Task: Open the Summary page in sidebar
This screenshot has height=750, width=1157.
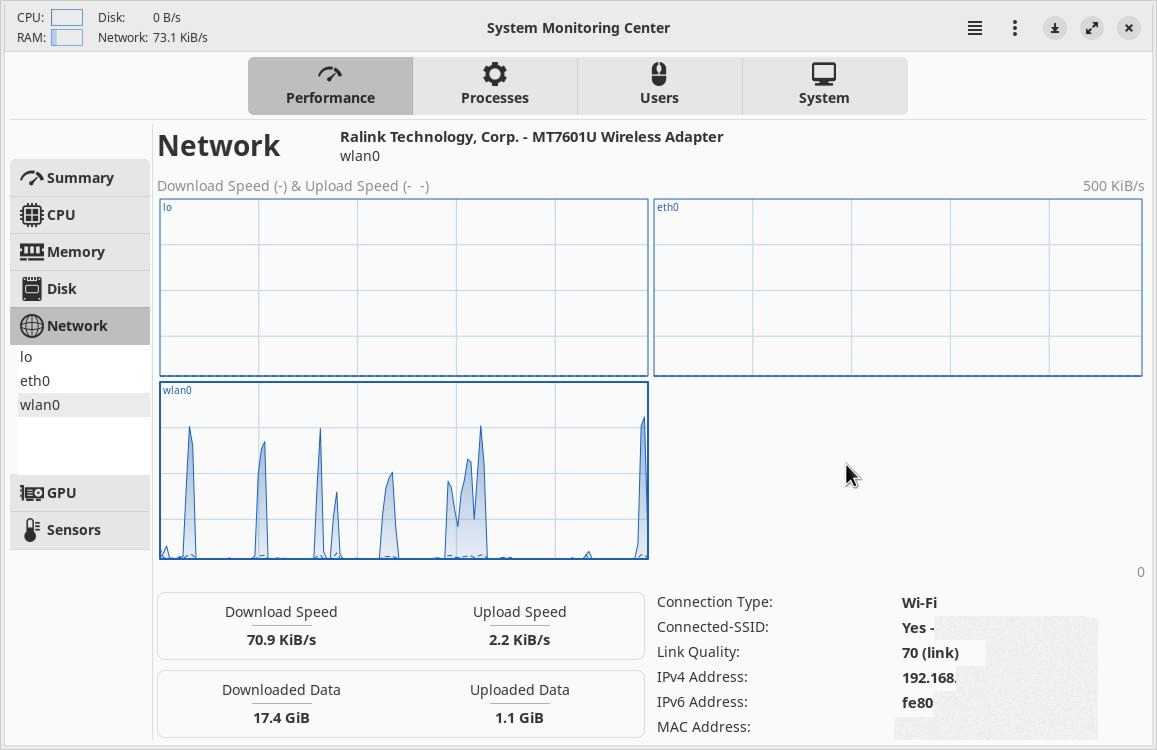Action: [x=80, y=178]
